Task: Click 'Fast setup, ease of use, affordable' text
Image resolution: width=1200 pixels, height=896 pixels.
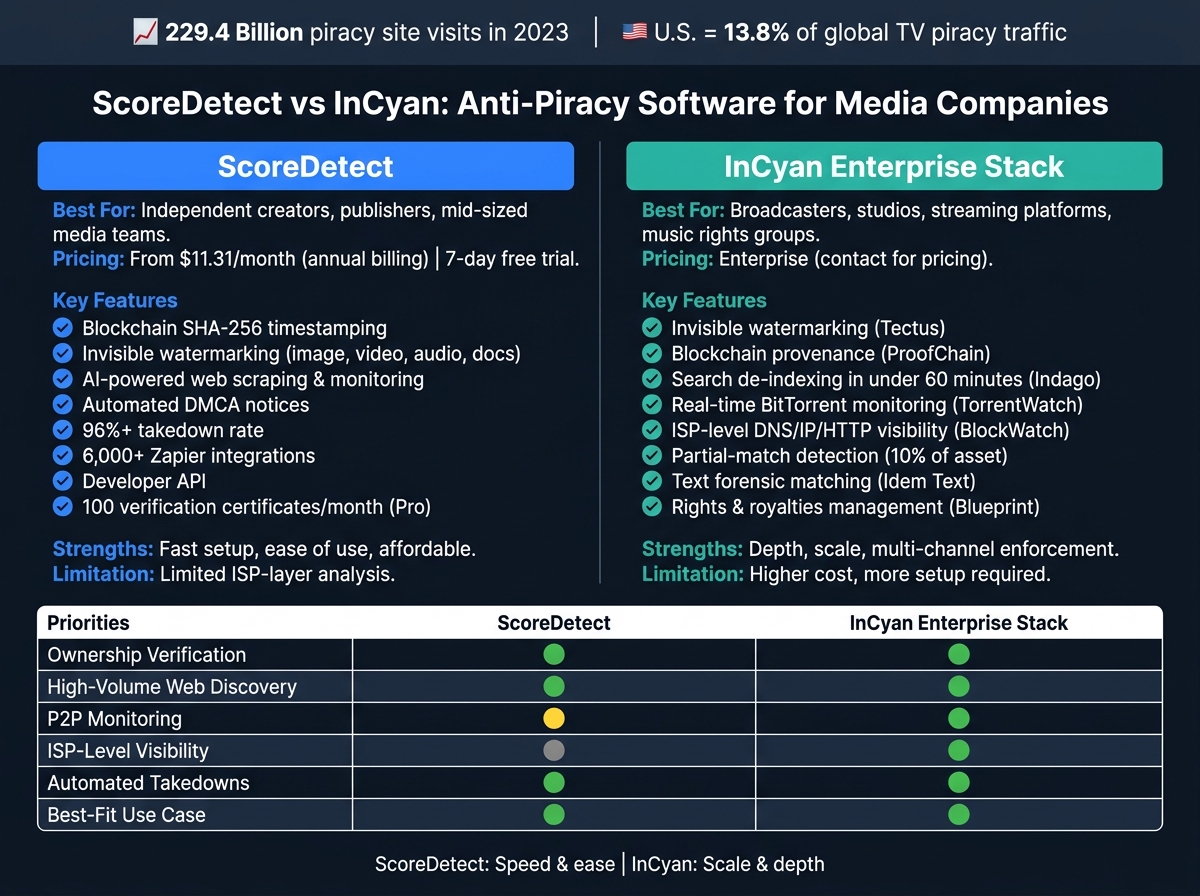Action: (x=318, y=549)
